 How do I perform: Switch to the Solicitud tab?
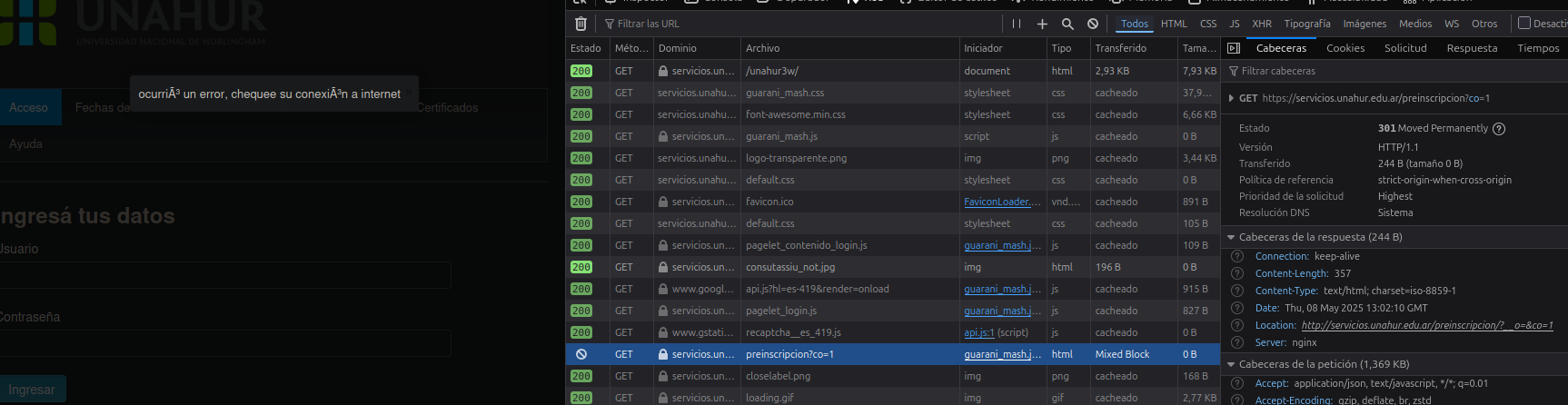(x=1405, y=48)
